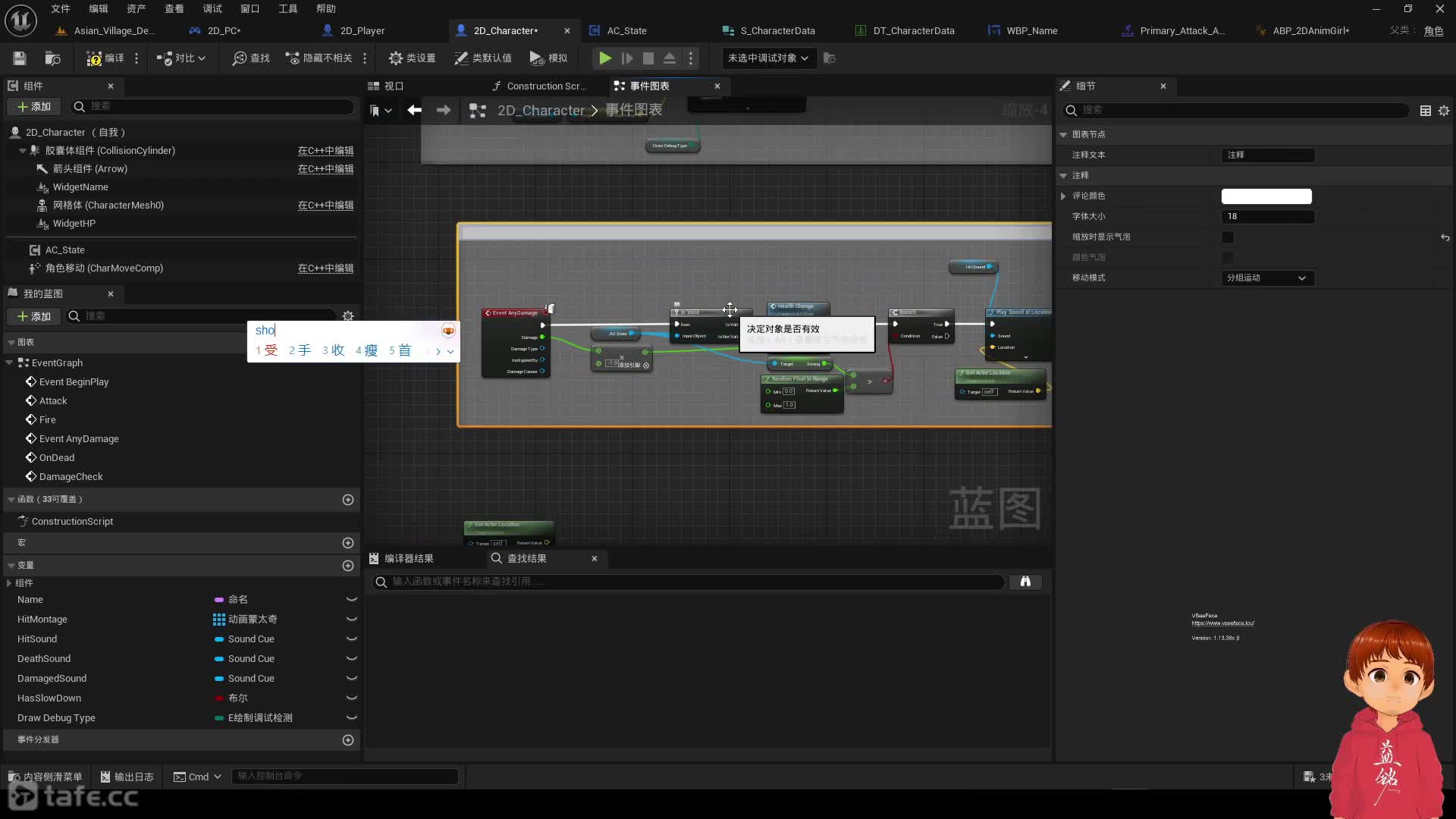Navigate forward with the right arrow
The width and height of the screenshot is (1456, 819).
pyautogui.click(x=444, y=111)
